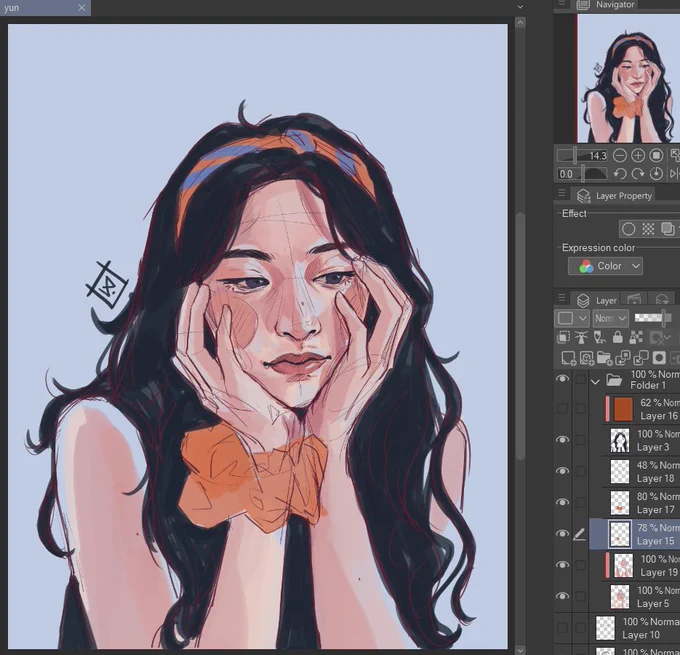
Task: Select the Navigator panel tab
Action: tap(605, 5)
